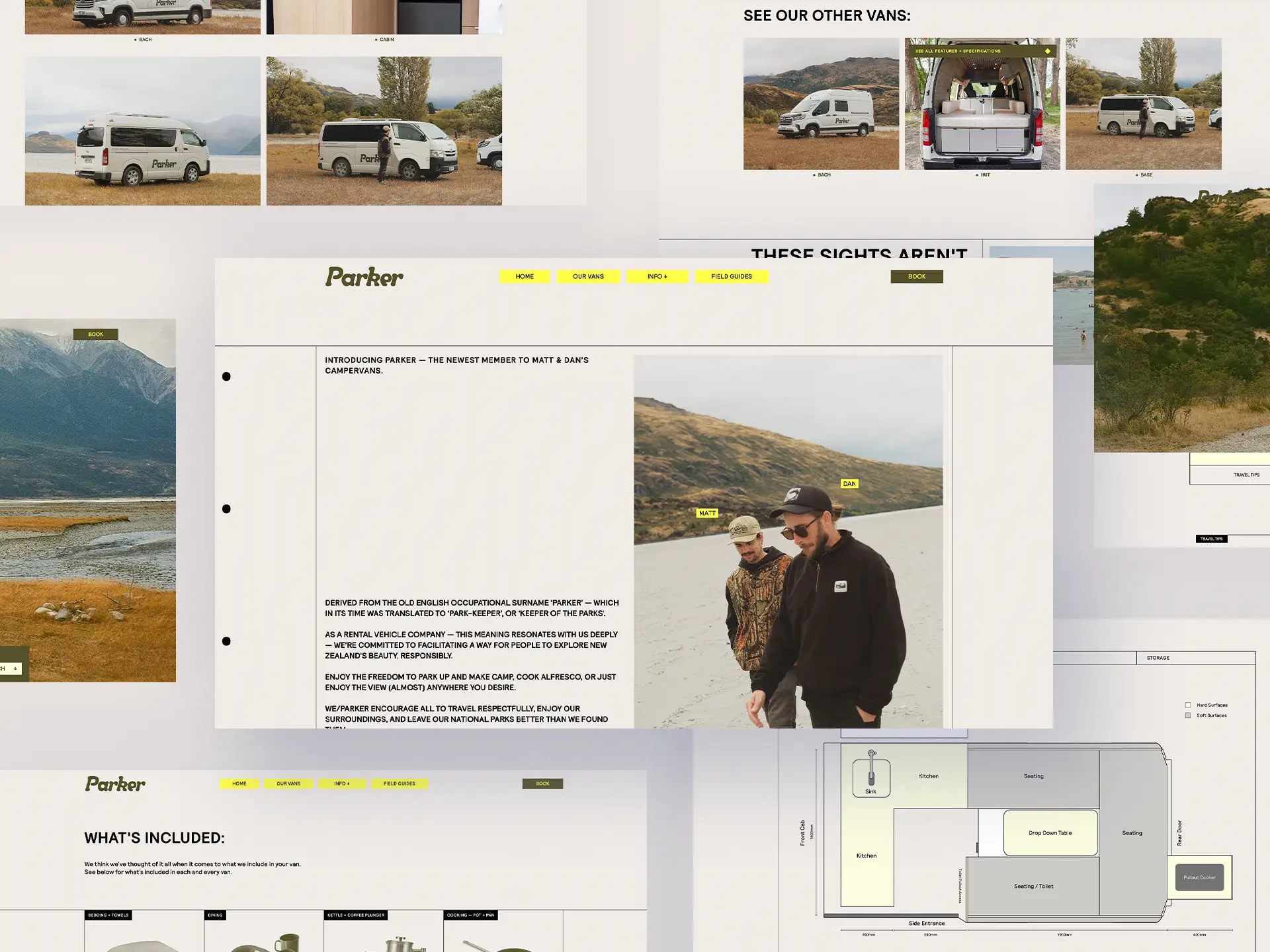Open the HUT van interior thumbnail

982,104
